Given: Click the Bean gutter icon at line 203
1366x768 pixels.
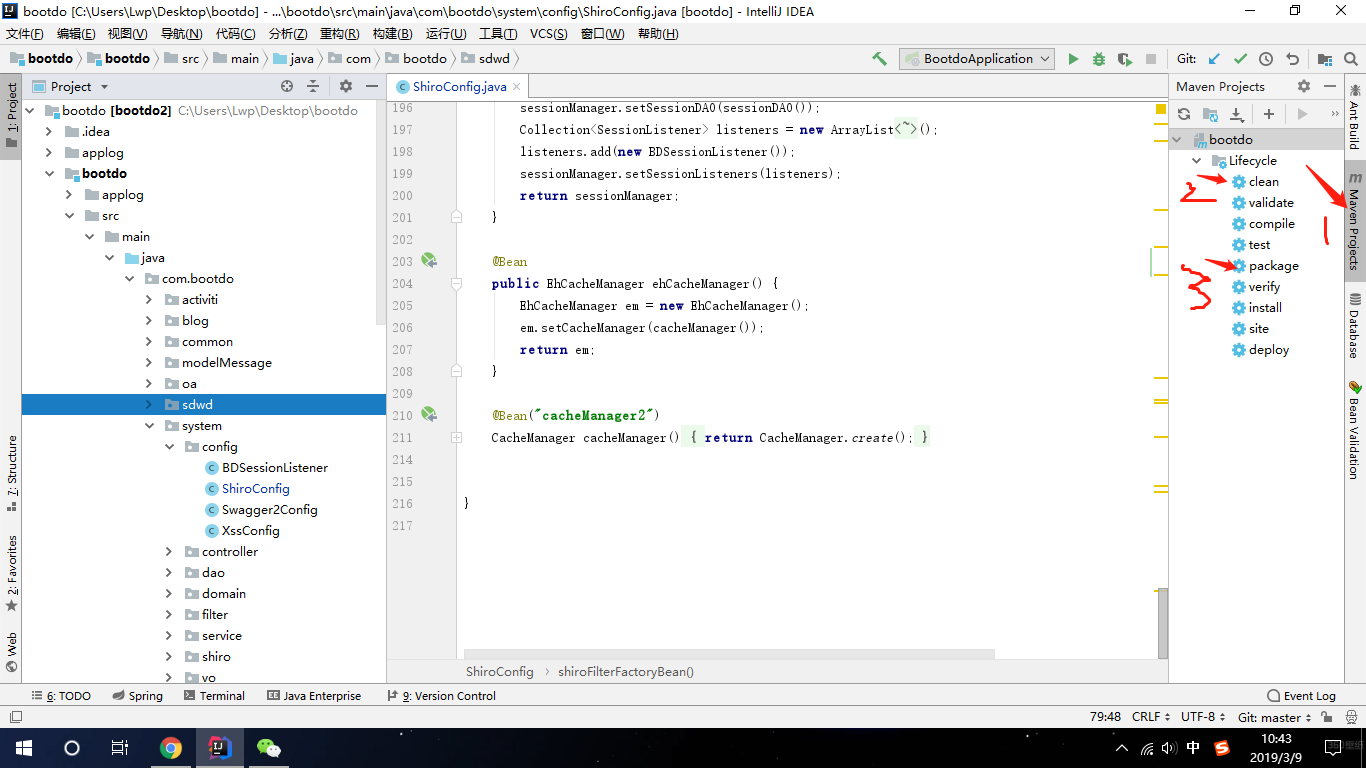Looking at the screenshot, I should click(429, 261).
